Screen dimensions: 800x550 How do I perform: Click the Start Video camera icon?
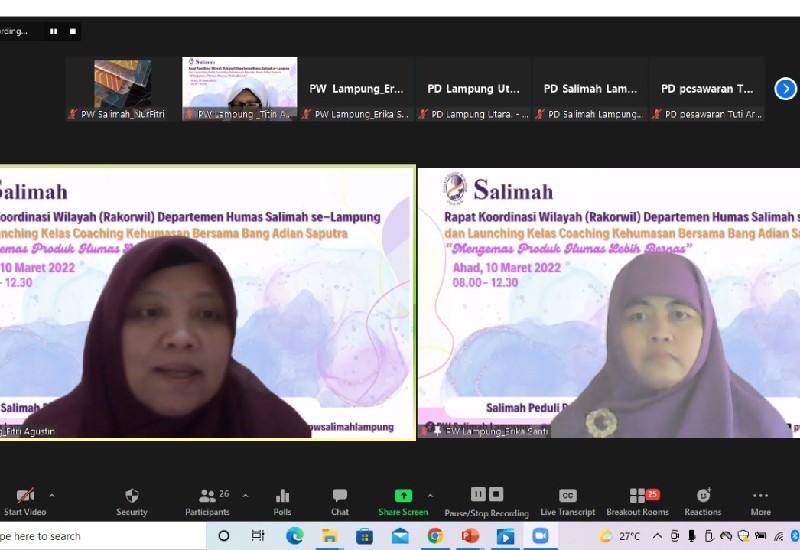pyautogui.click(x=25, y=495)
